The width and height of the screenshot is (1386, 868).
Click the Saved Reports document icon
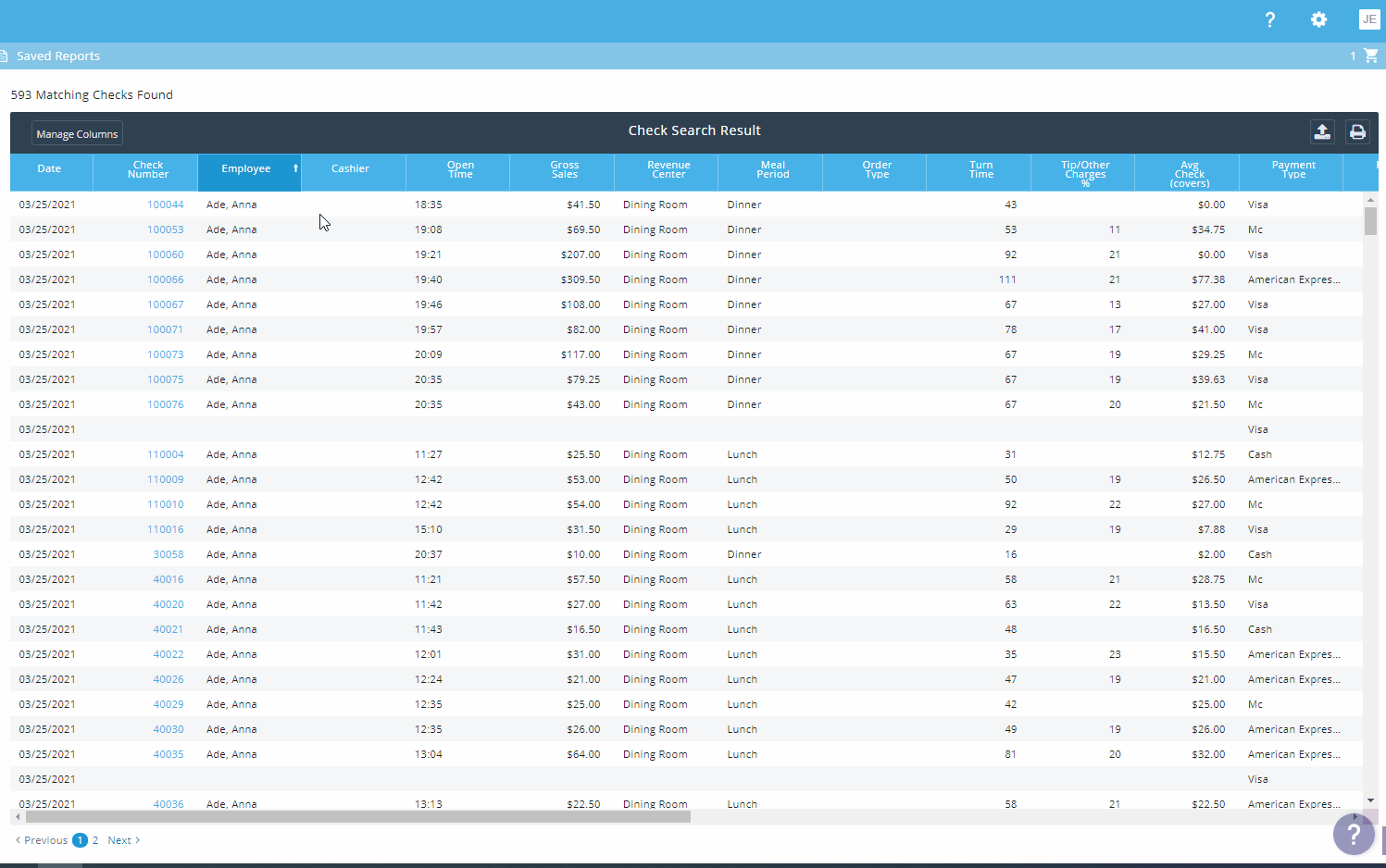click(4, 56)
